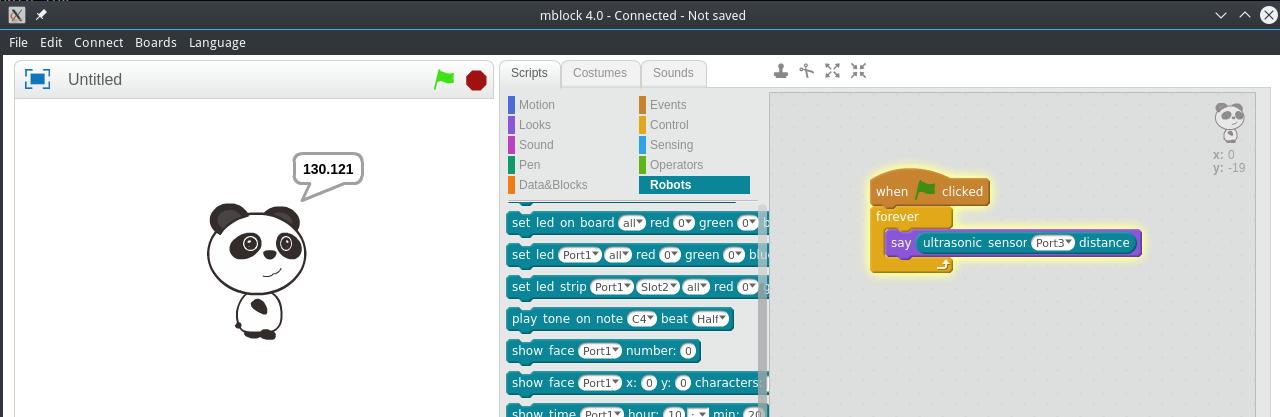1280x417 pixels.
Task: Select the Control block category
Action: coord(669,125)
